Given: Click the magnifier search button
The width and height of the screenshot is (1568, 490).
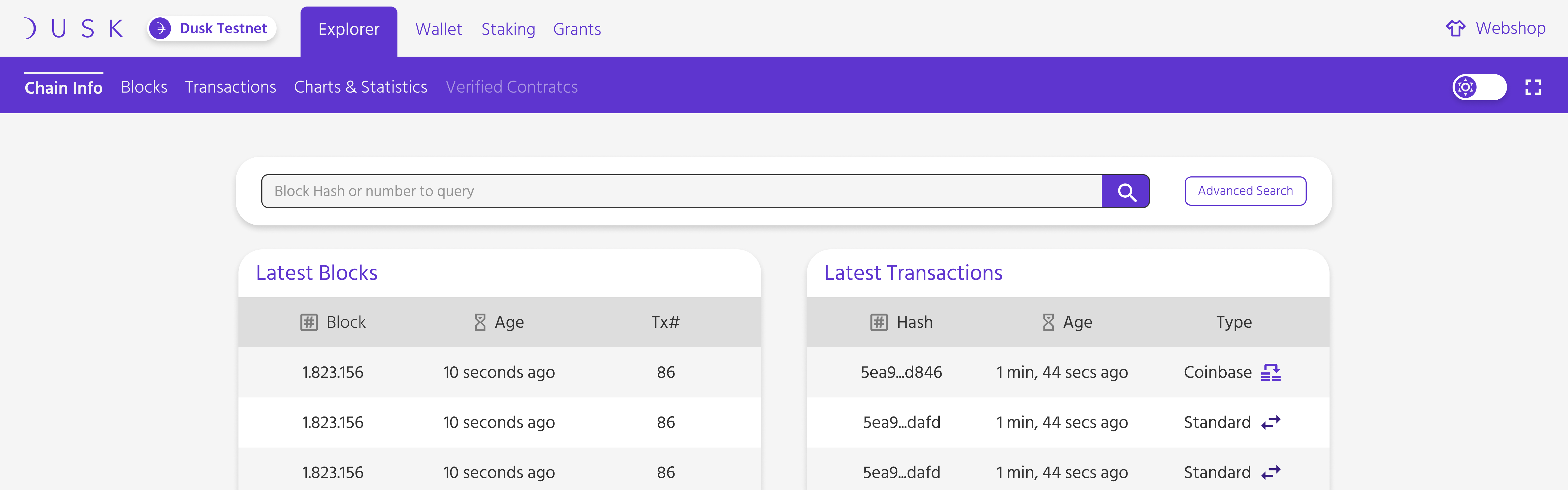Looking at the screenshot, I should pos(1125,191).
